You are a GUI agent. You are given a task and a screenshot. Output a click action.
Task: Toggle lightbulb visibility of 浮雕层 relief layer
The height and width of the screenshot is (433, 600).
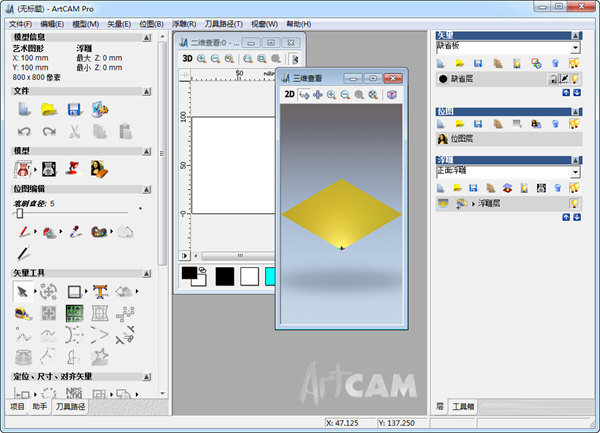coord(574,203)
